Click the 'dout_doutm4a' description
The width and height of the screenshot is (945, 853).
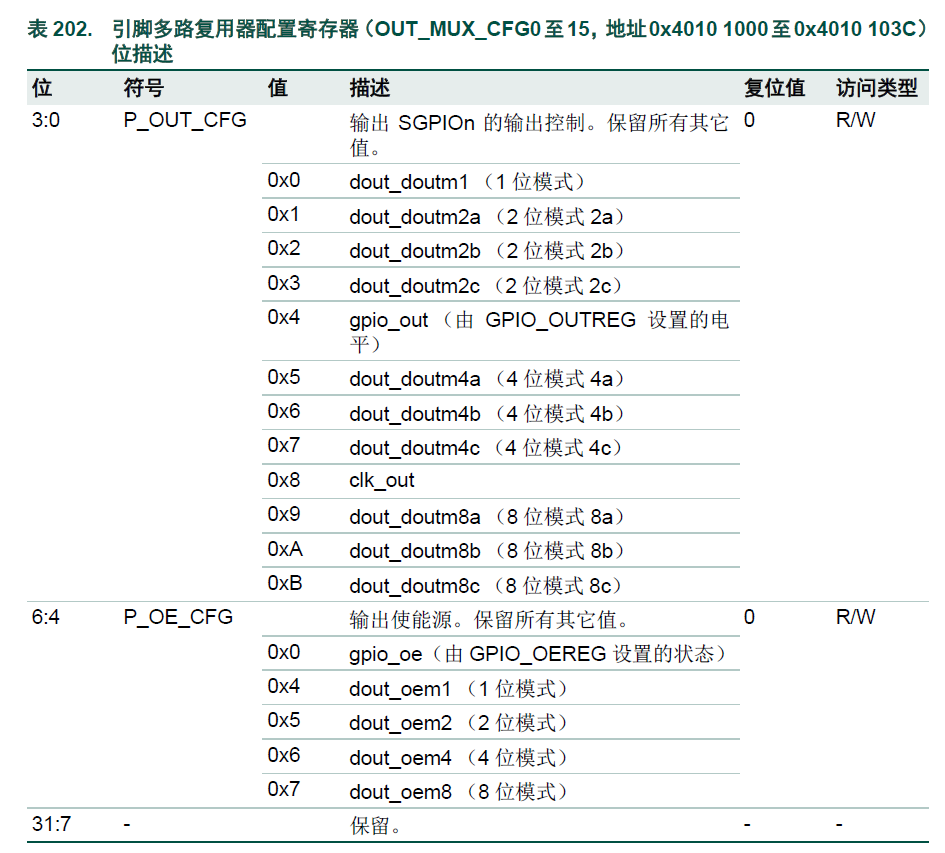tap(487, 379)
